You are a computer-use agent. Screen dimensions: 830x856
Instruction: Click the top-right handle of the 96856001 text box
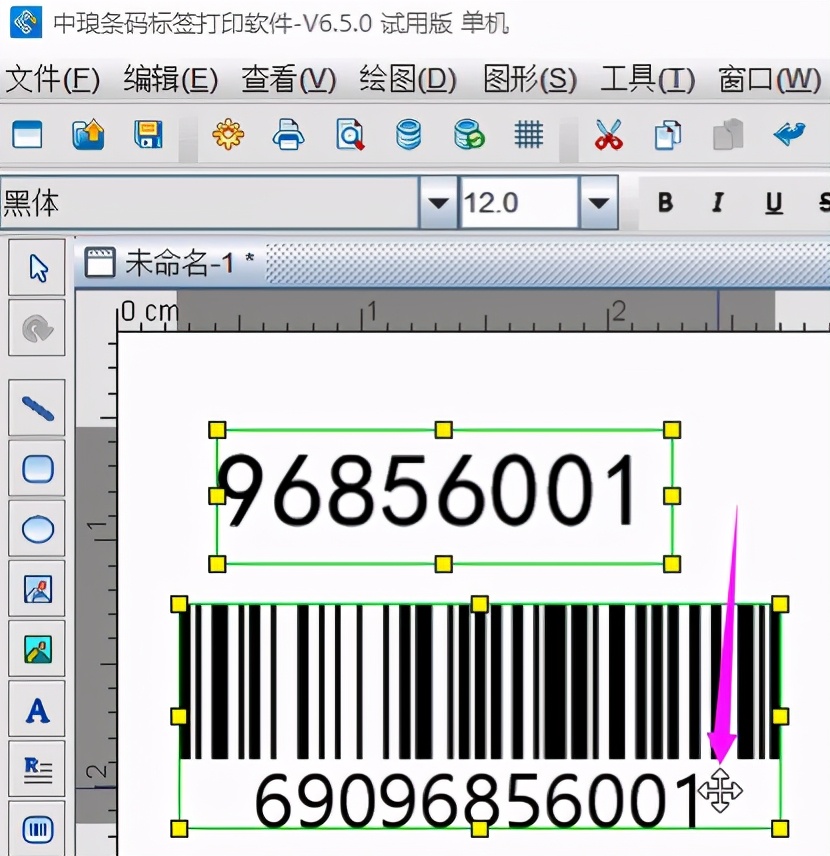coord(672,430)
